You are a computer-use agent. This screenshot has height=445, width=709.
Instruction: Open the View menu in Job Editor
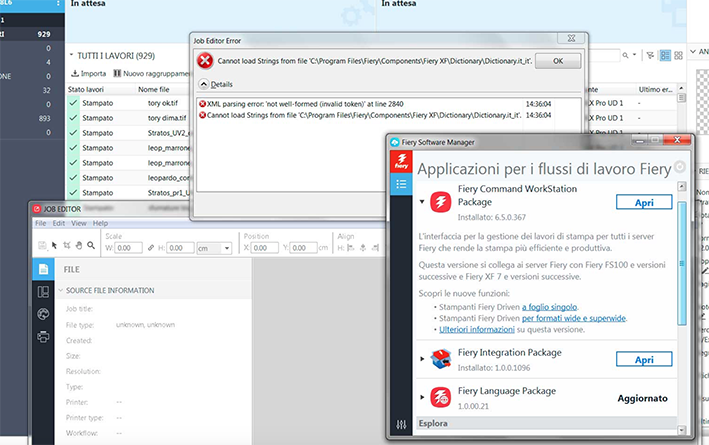click(x=79, y=223)
